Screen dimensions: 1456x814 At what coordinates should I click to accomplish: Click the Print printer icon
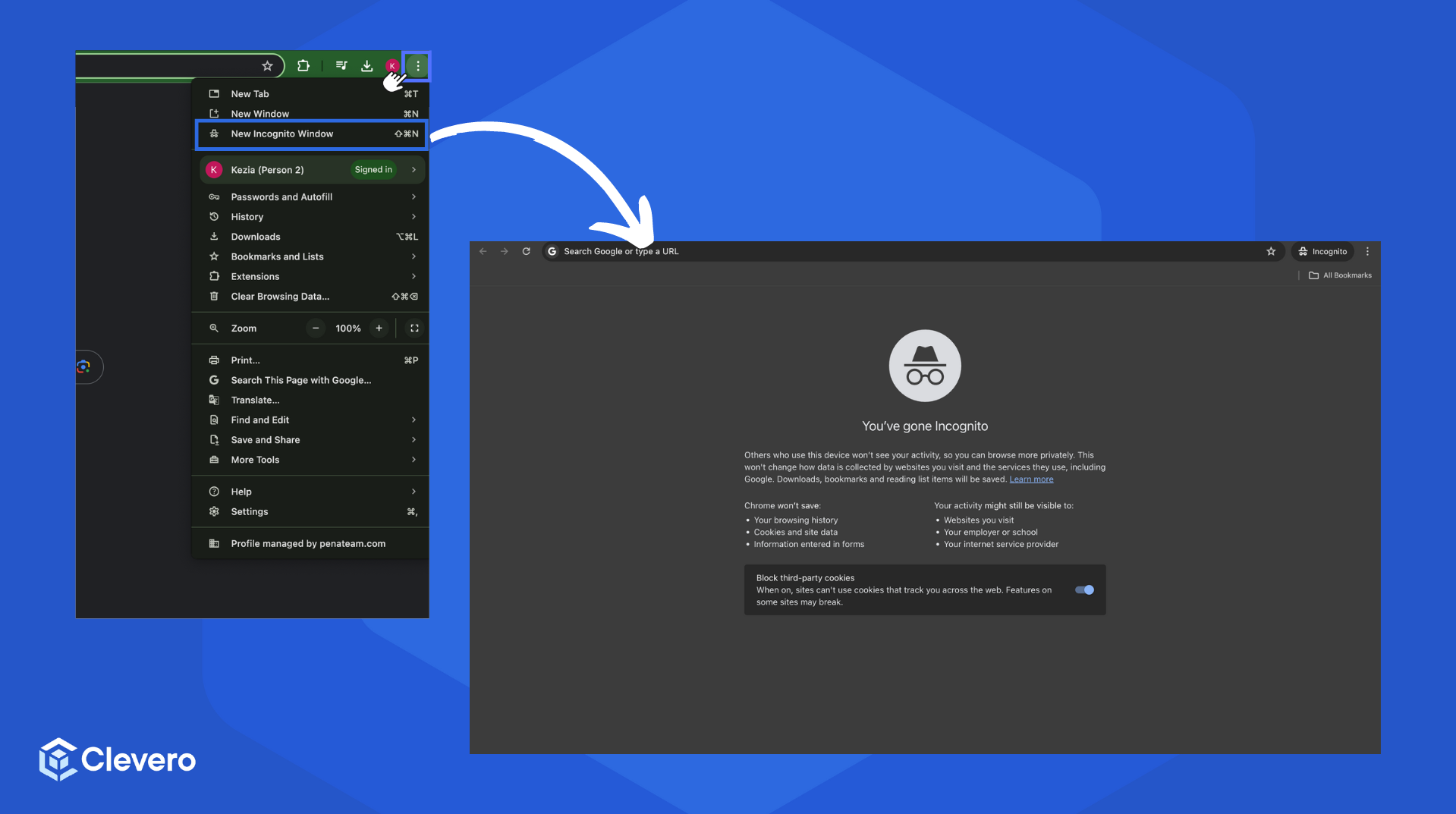tap(214, 360)
